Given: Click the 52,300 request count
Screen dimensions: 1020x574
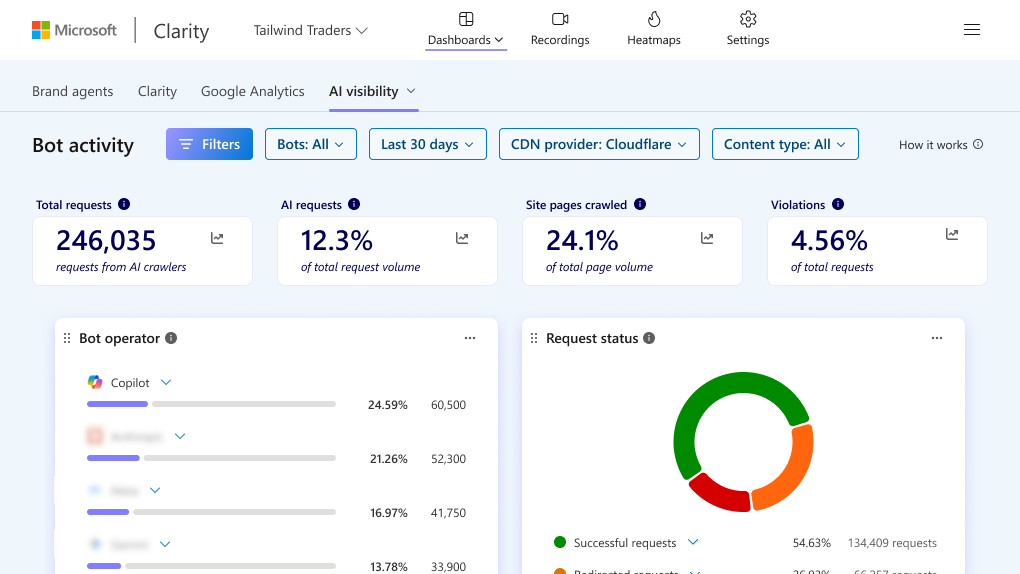Looking at the screenshot, I should (448, 459).
